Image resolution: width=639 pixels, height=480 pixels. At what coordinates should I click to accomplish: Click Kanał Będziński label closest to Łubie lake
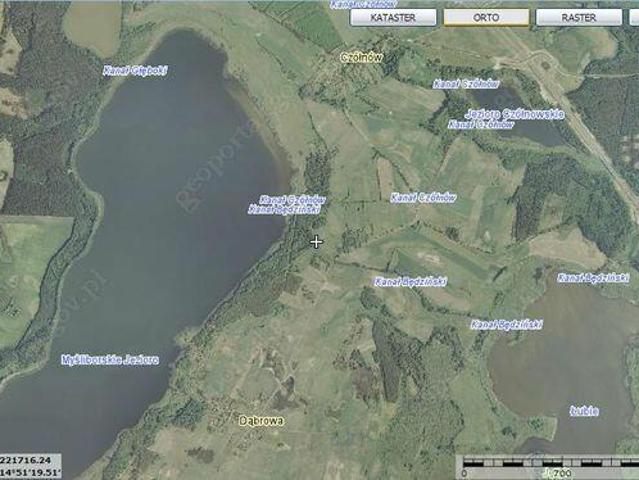tap(506, 324)
